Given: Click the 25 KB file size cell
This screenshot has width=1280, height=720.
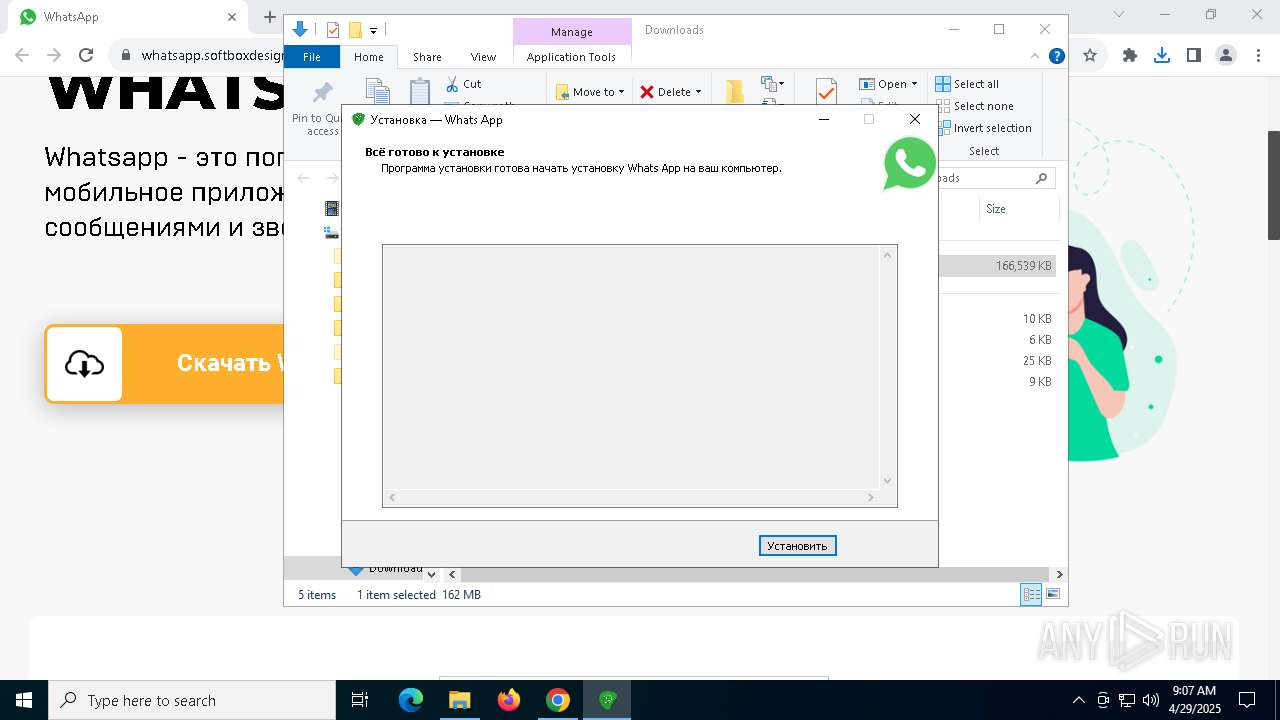Looking at the screenshot, I should click(x=1037, y=361).
